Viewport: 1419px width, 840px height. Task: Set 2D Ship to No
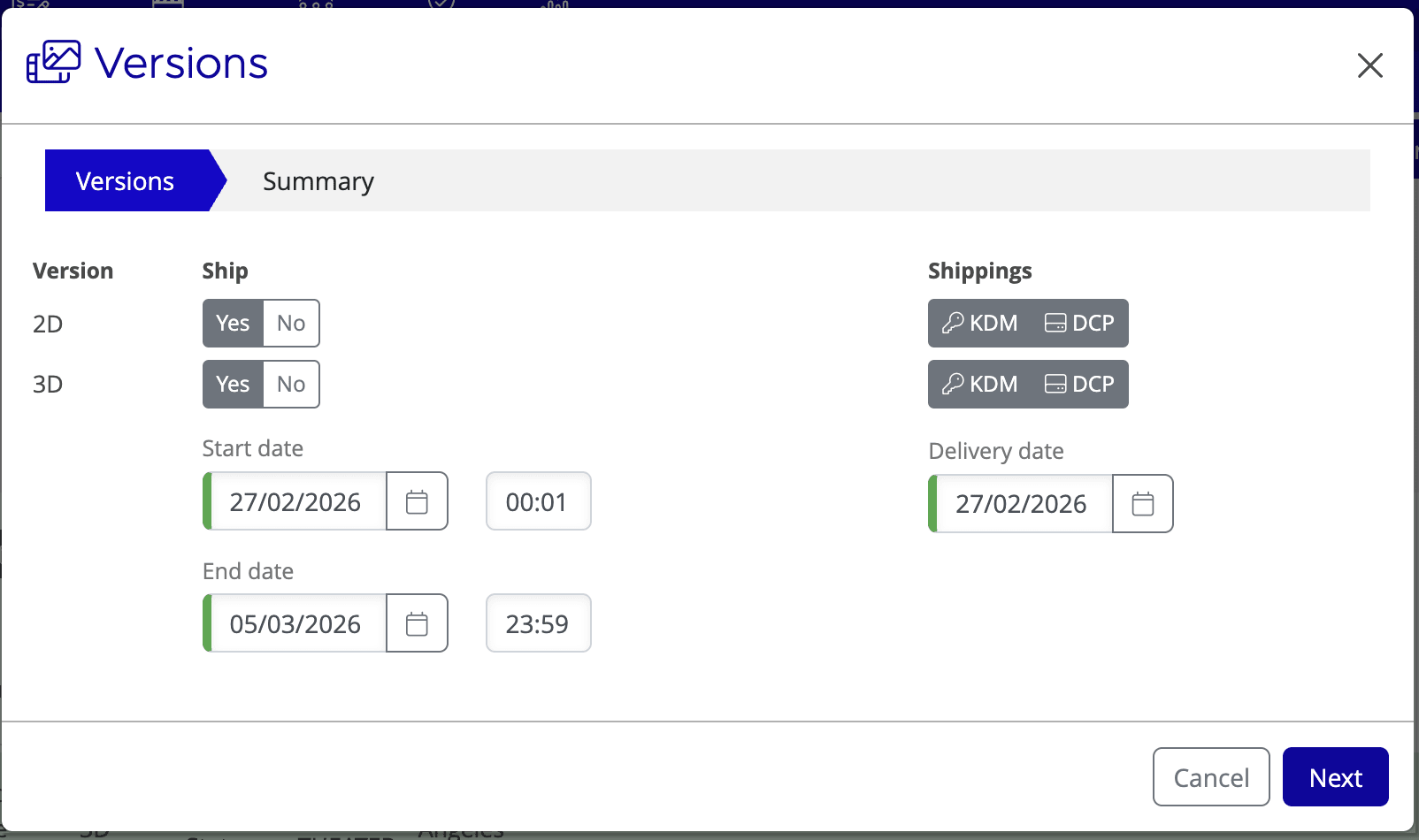tap(291, 323)
